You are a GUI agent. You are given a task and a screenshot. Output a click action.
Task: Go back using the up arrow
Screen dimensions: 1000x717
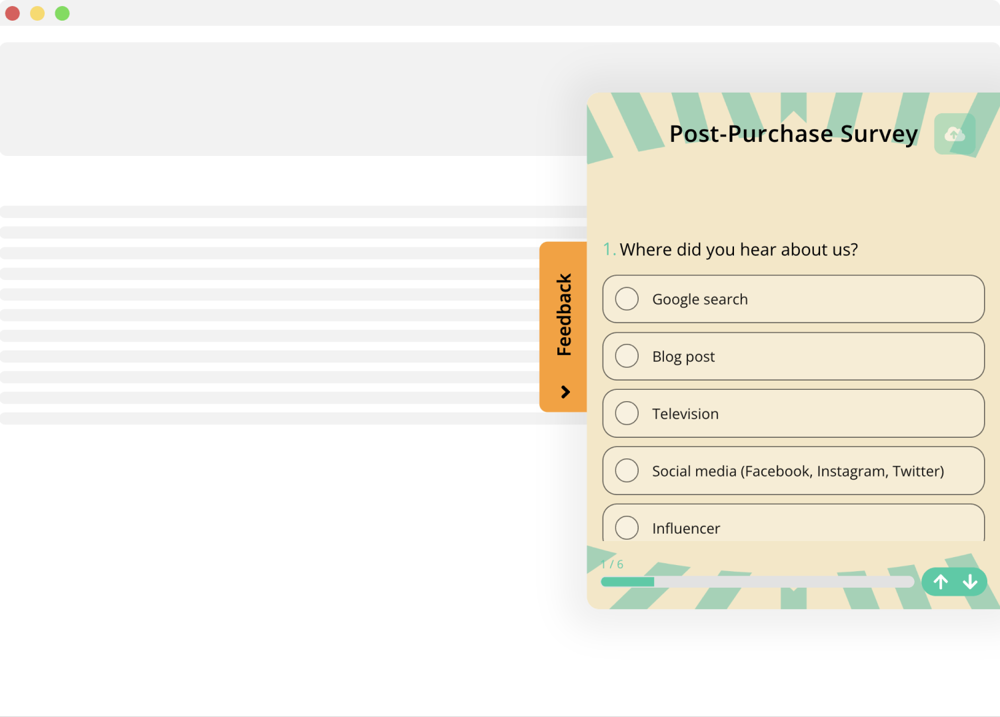(x=941, y=581)
